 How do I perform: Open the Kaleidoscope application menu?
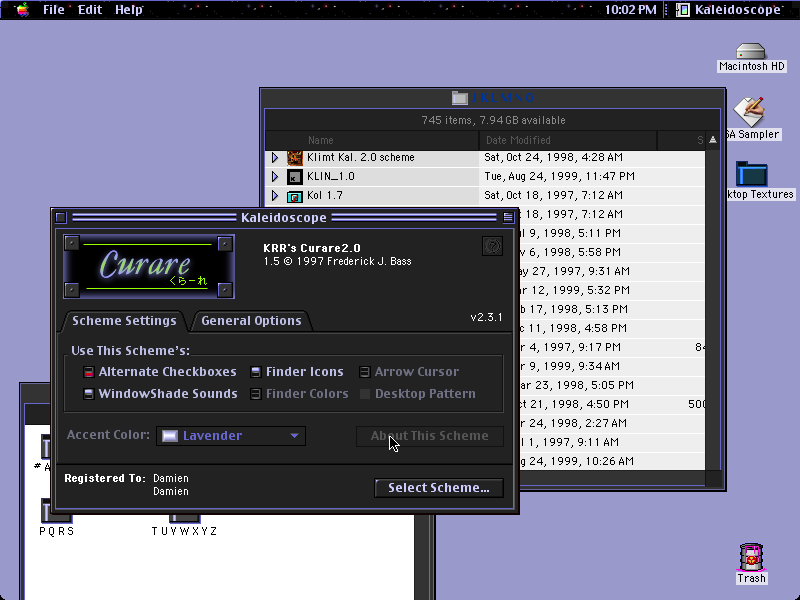[x=729, y=10]
